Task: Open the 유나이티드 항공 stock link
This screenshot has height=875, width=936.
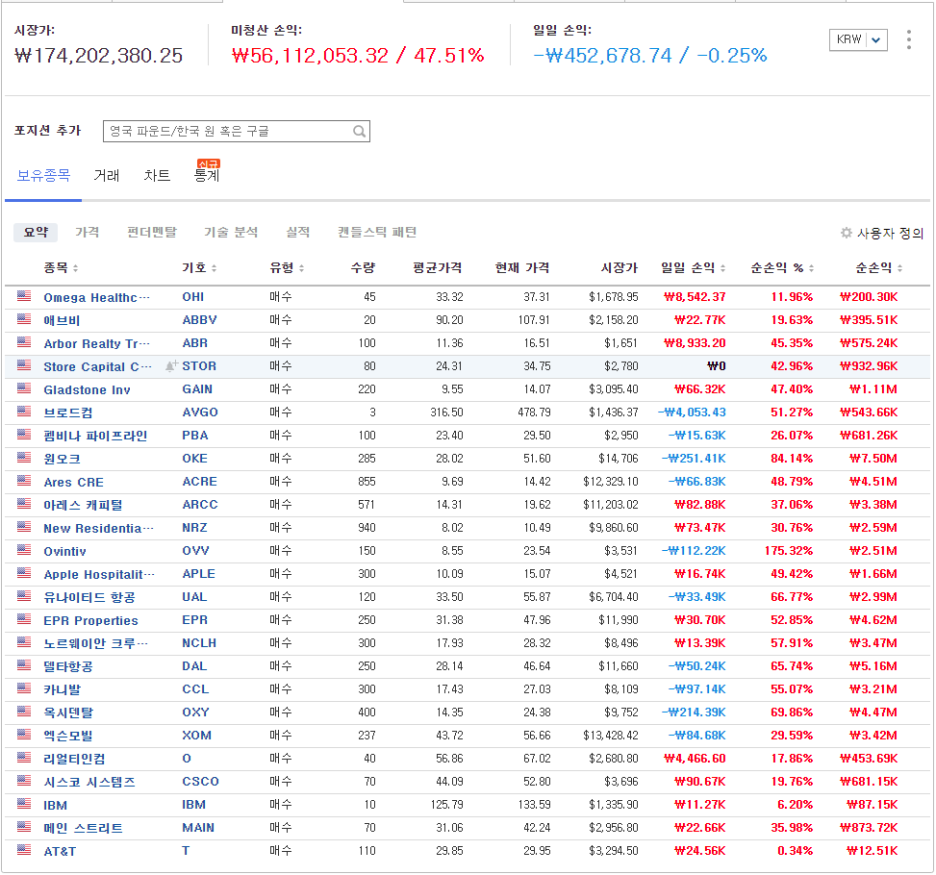Action: pos(89,597)
